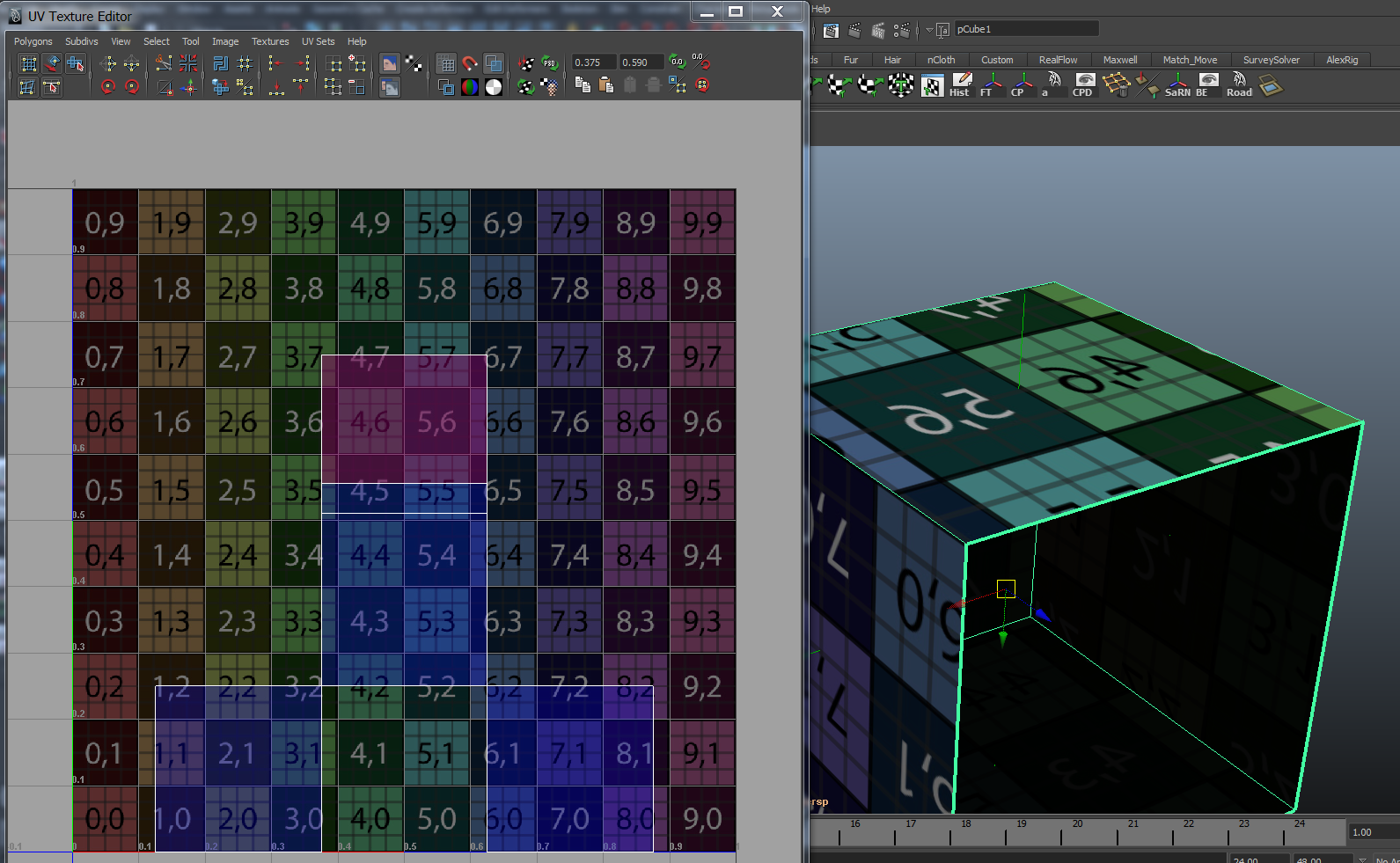Image resolution: width=1400 pixels, height=863 pixels.
Task: Switch to the RealFlow shelf tab
Action: [1058, 60]
